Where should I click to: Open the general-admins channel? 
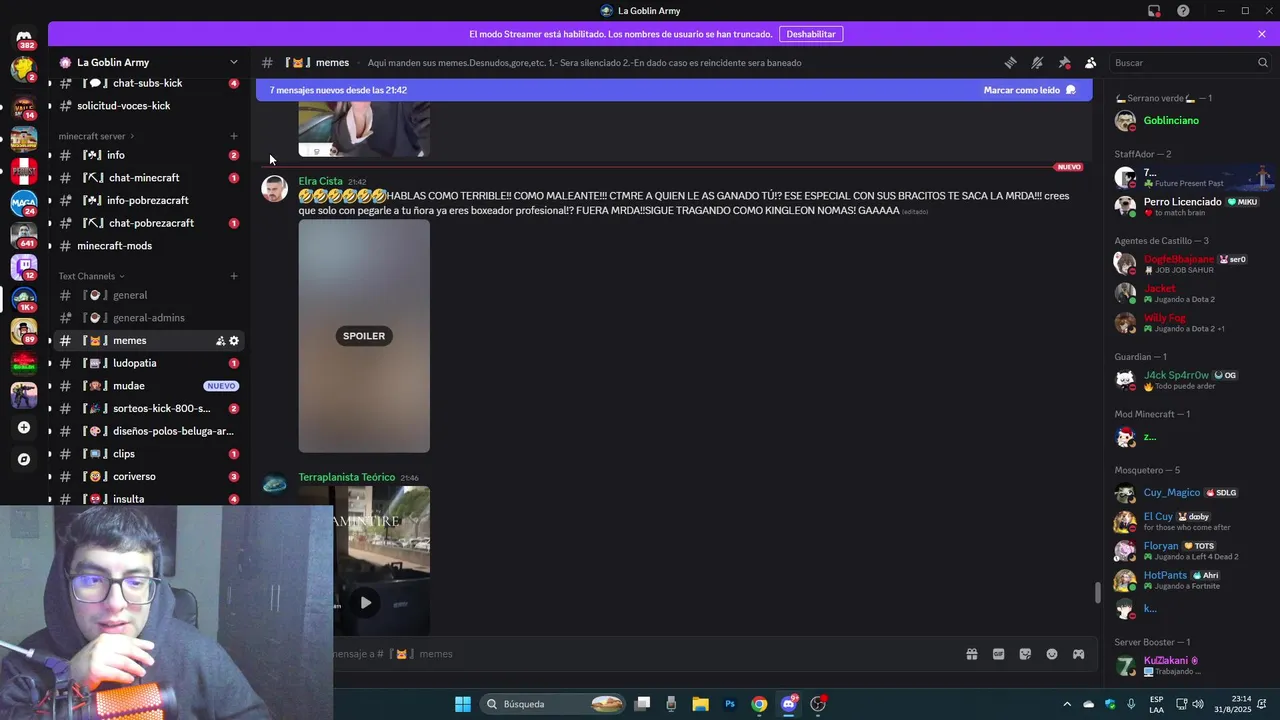click(149, 318)
